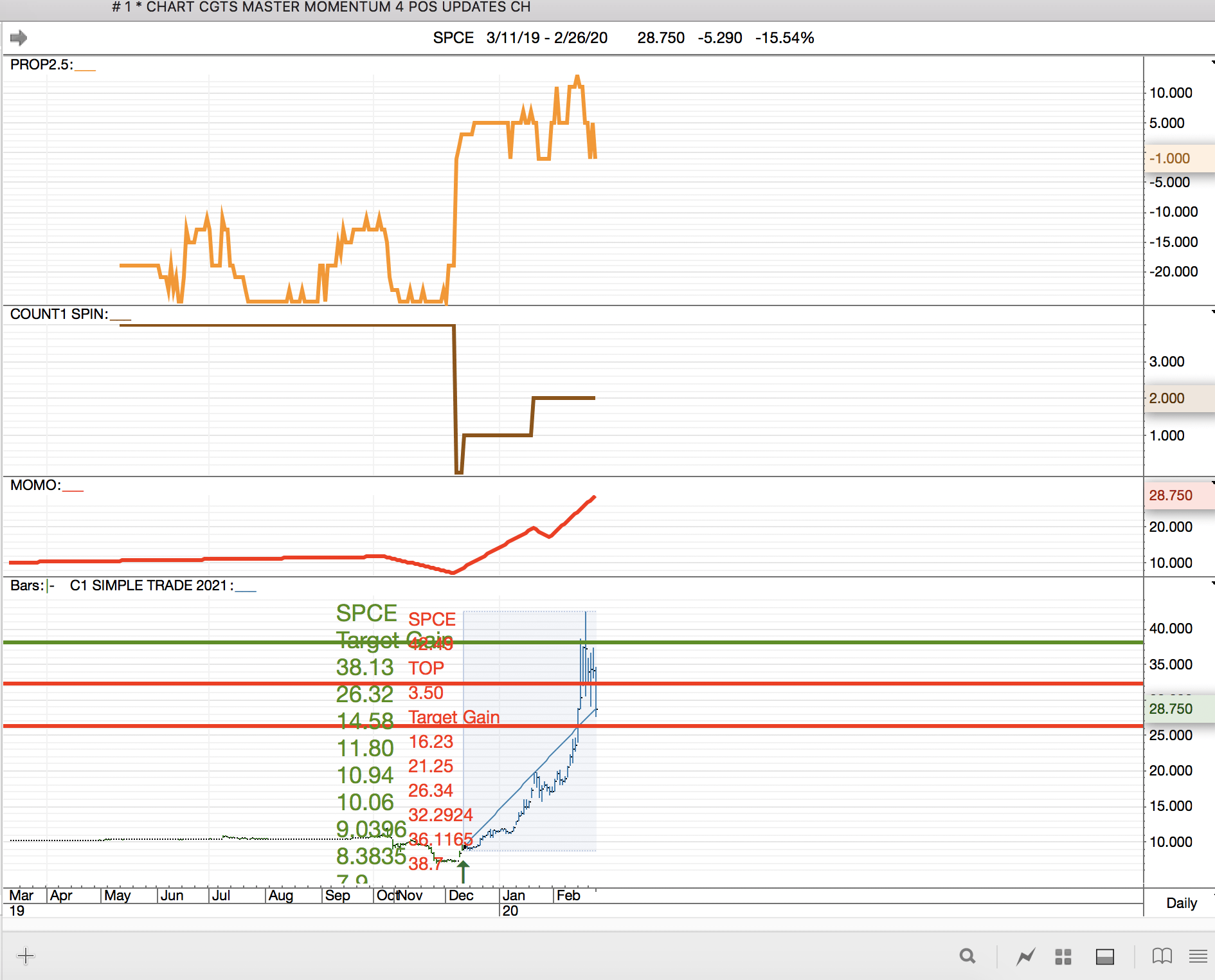Image resolution: width=1215 pixels, height=980 pixels.
Task: Click the green 8.3835 value
Action: click(x=371, y=856)
